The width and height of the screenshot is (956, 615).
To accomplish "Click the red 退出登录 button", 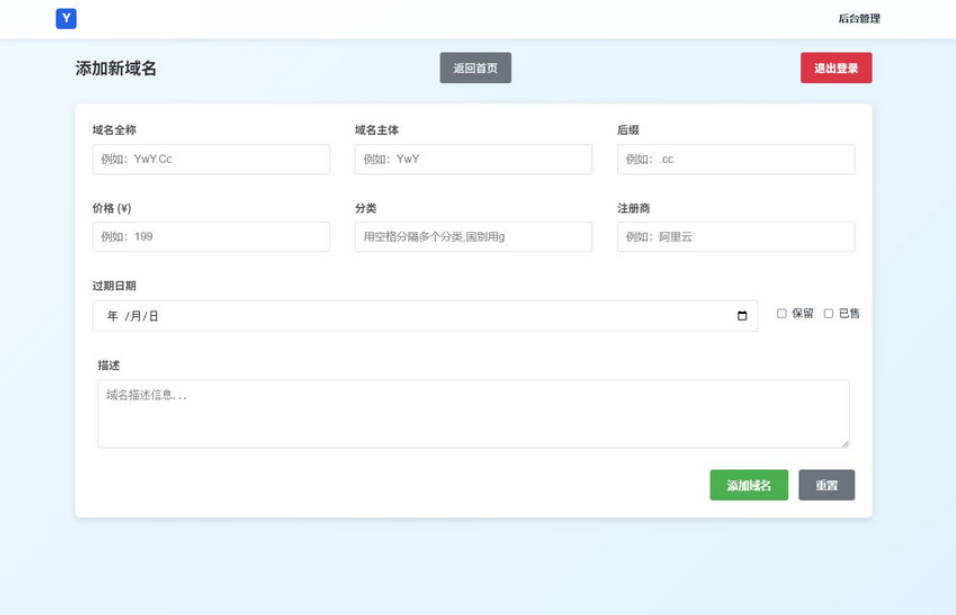I will [837, 68].
